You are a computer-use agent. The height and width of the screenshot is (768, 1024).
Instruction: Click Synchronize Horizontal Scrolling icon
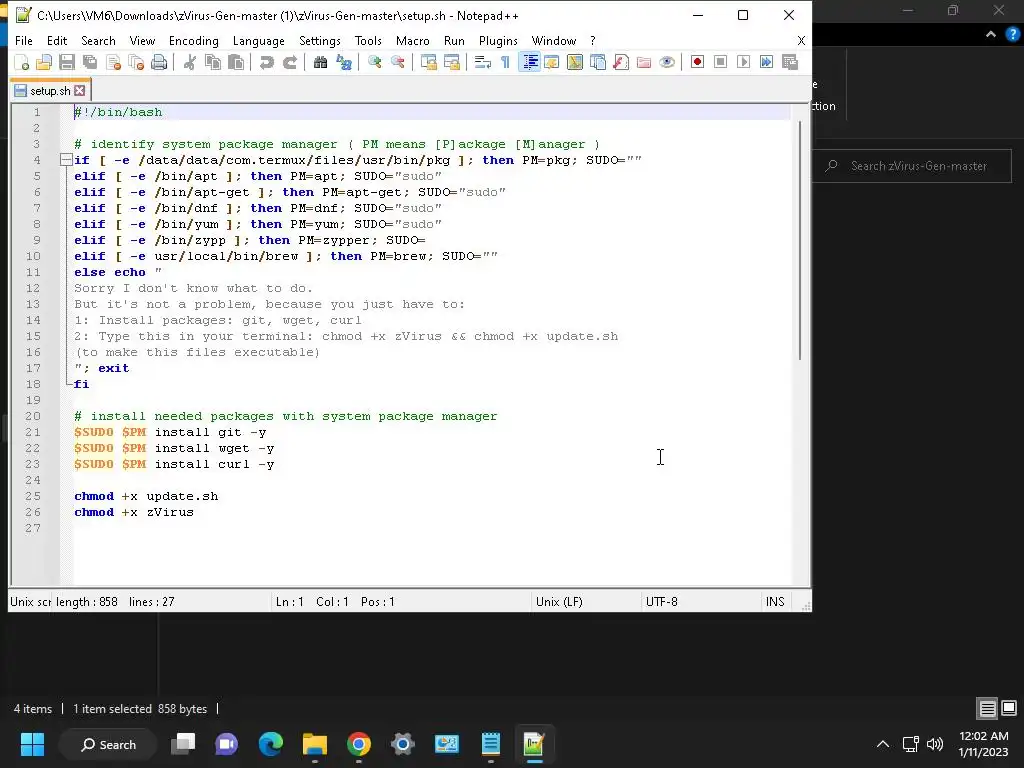pos(451,62)
